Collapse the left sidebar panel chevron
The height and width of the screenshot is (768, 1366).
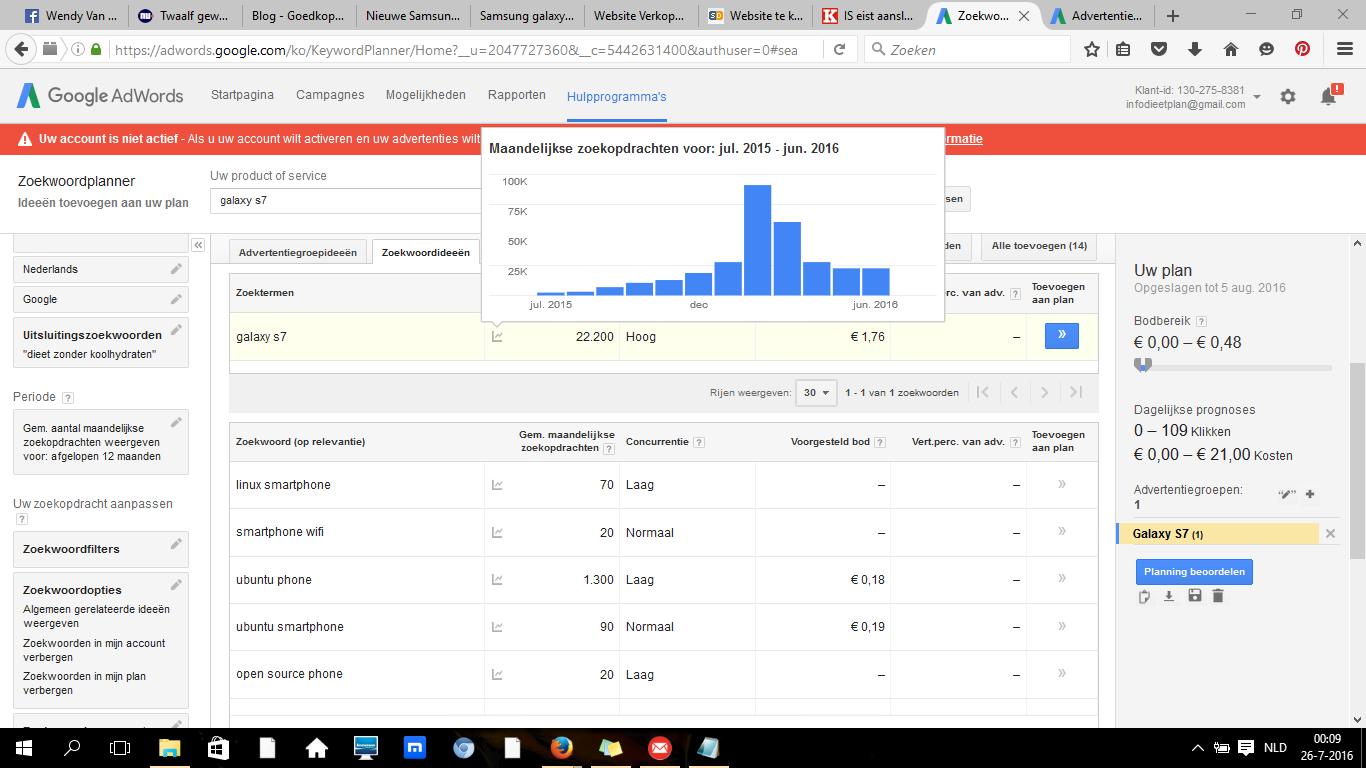[198, 245]
